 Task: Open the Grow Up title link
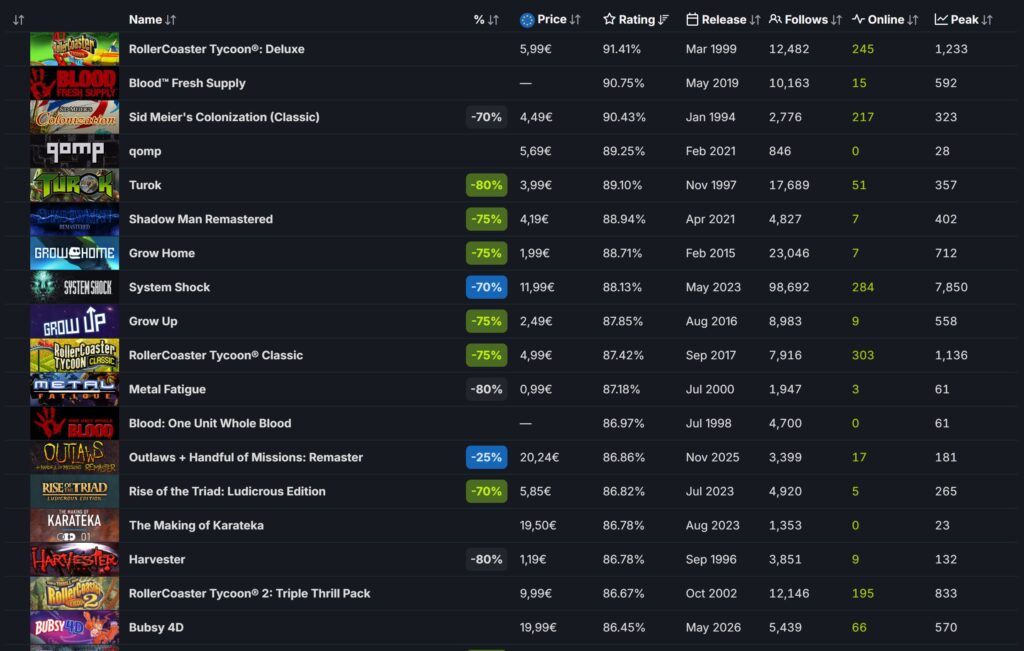[153, 321]
